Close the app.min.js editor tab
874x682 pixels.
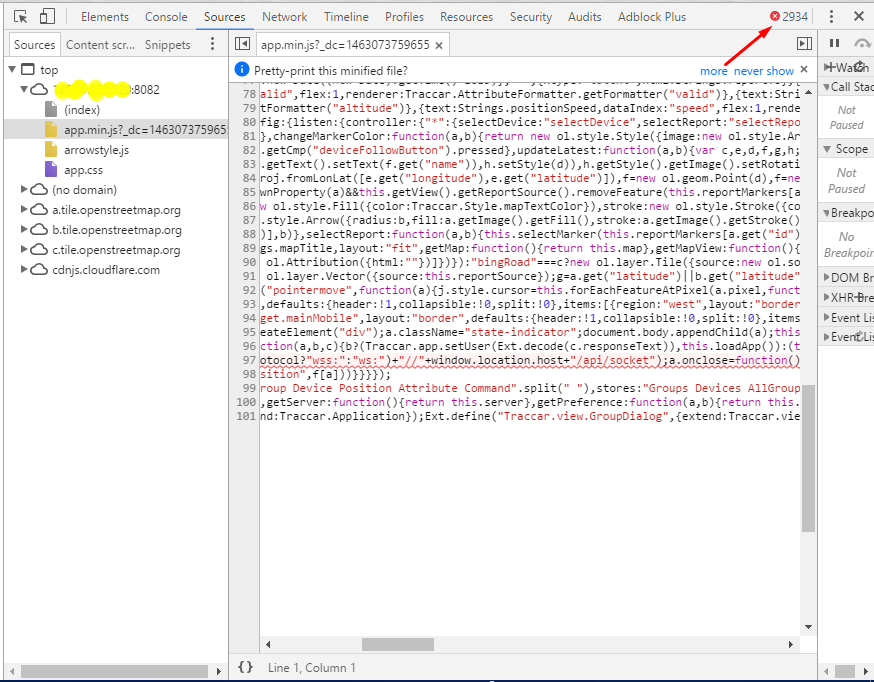pyautogui.click(x=439, y=45)
